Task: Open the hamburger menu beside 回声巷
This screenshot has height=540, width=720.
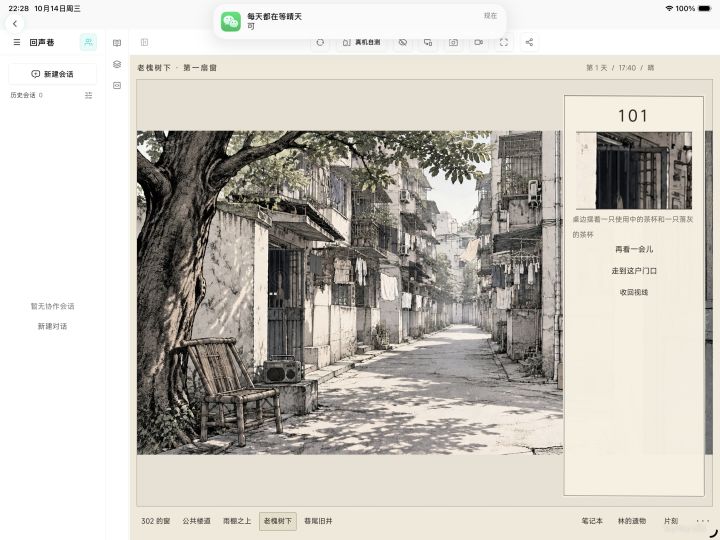Action: (17, 42)
